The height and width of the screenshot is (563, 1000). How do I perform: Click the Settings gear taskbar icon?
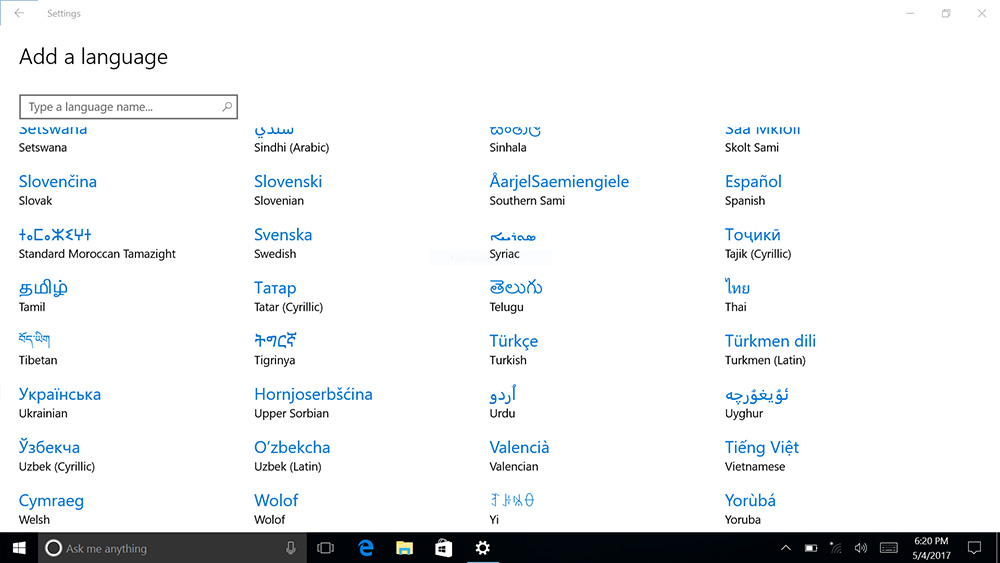(482, 548)
